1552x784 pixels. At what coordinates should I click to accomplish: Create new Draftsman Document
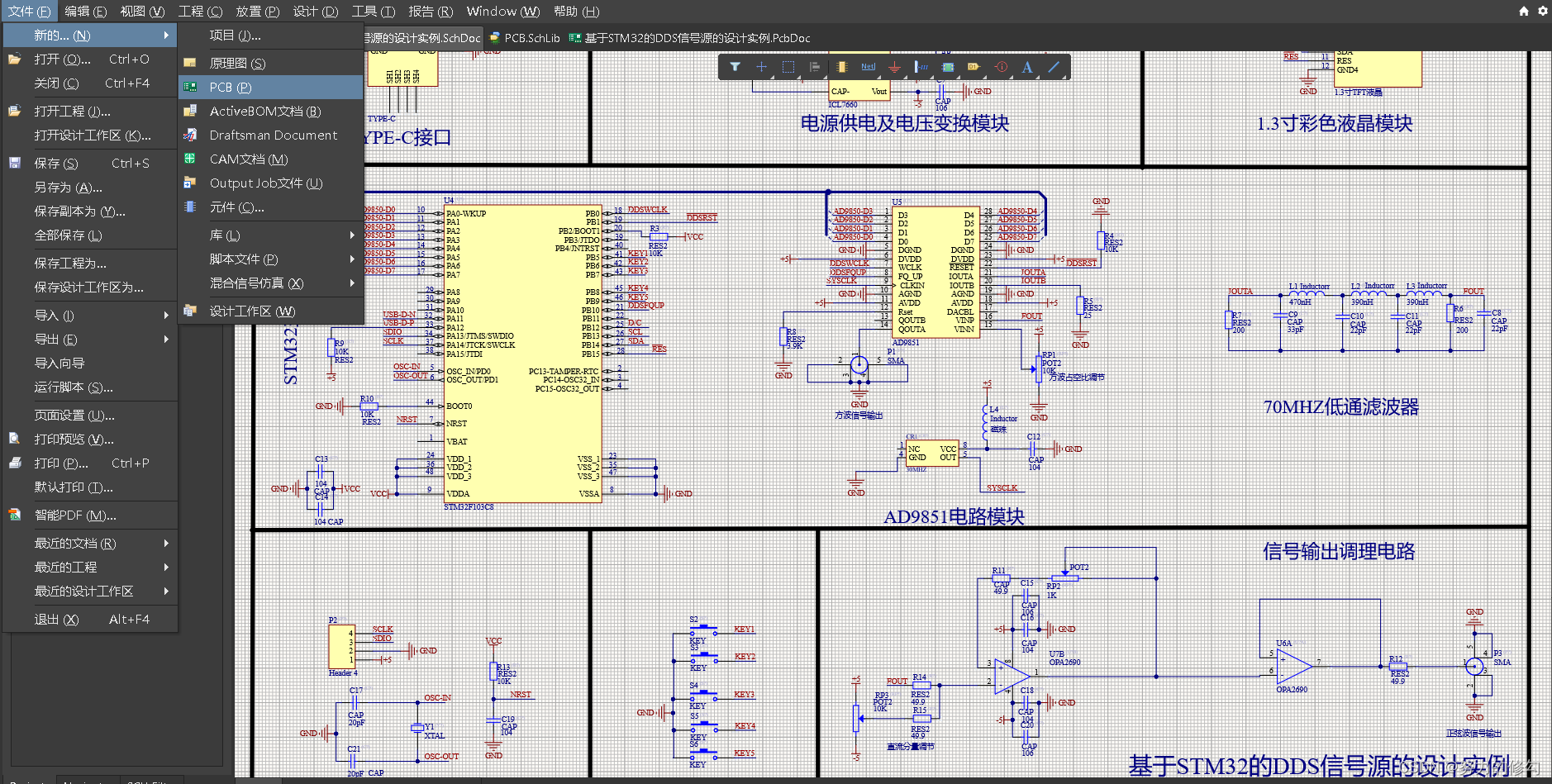271,135
